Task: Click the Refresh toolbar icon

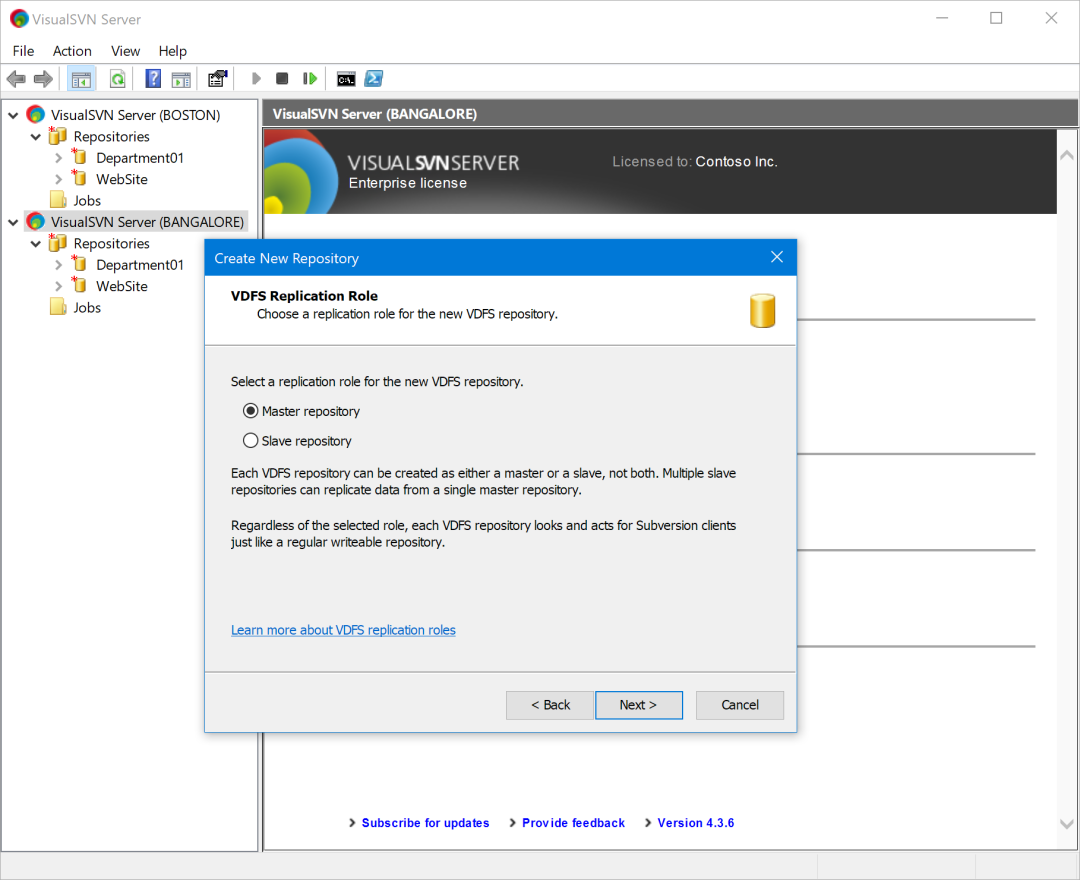Action: point(118,79)
